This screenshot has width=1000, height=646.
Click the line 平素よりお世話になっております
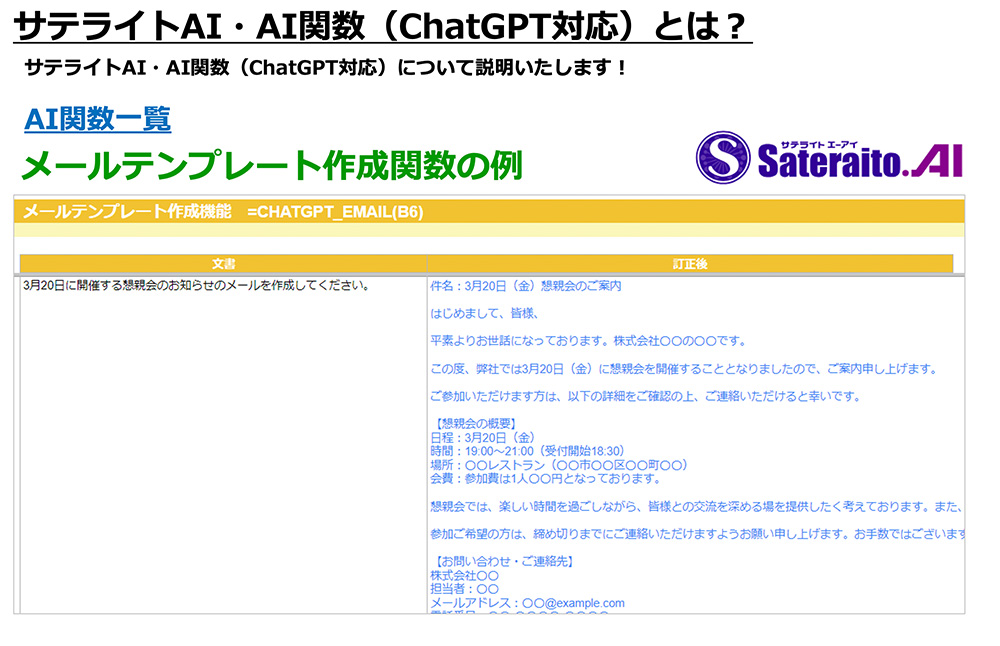(x=588, y=341)
